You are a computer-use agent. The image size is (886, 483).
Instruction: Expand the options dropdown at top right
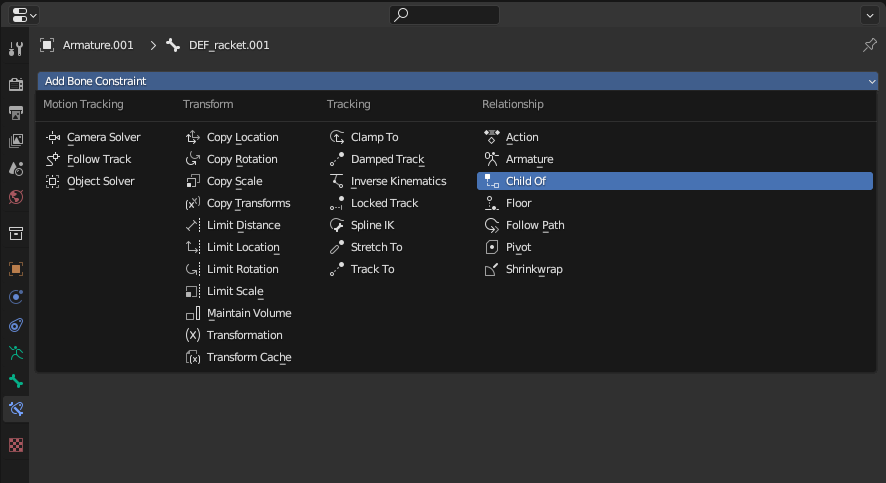pyautogui.click(x=868, y=15)
